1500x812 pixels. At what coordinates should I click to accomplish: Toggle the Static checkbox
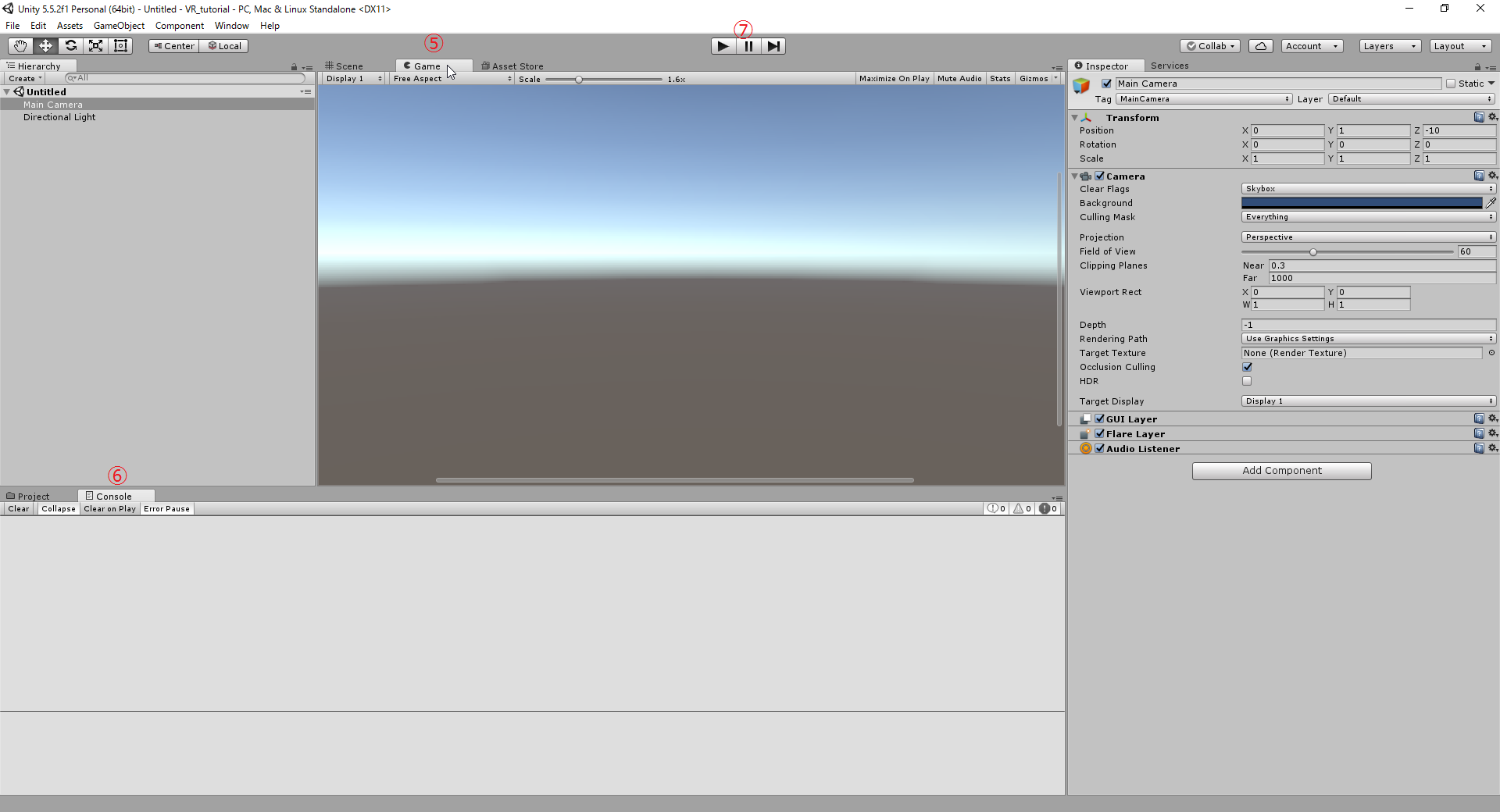[x=1451, y=84]
